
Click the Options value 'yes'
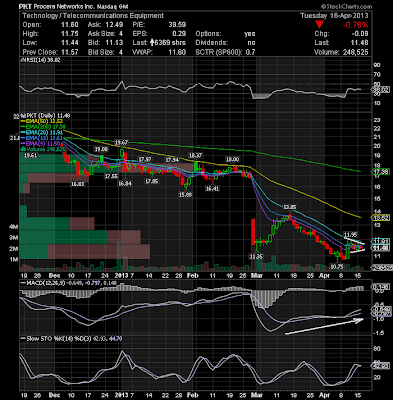[249, 34]
